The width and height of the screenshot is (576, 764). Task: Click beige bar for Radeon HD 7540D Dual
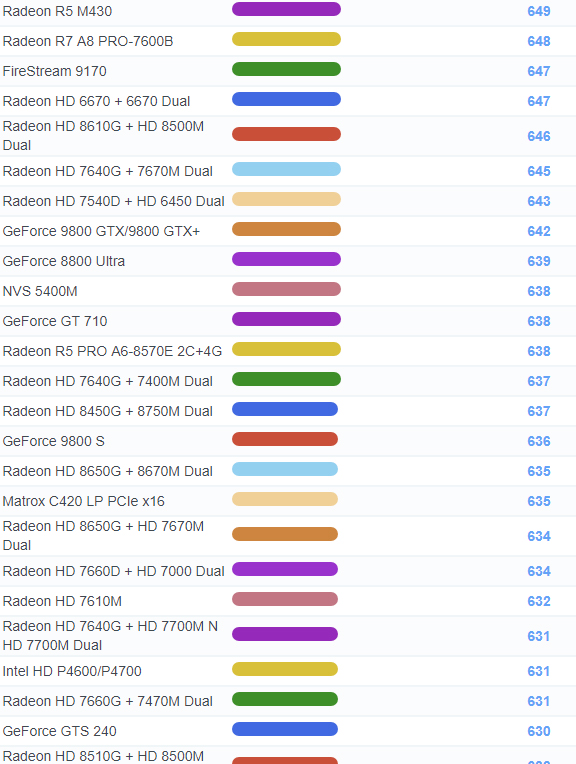[287, 199]
